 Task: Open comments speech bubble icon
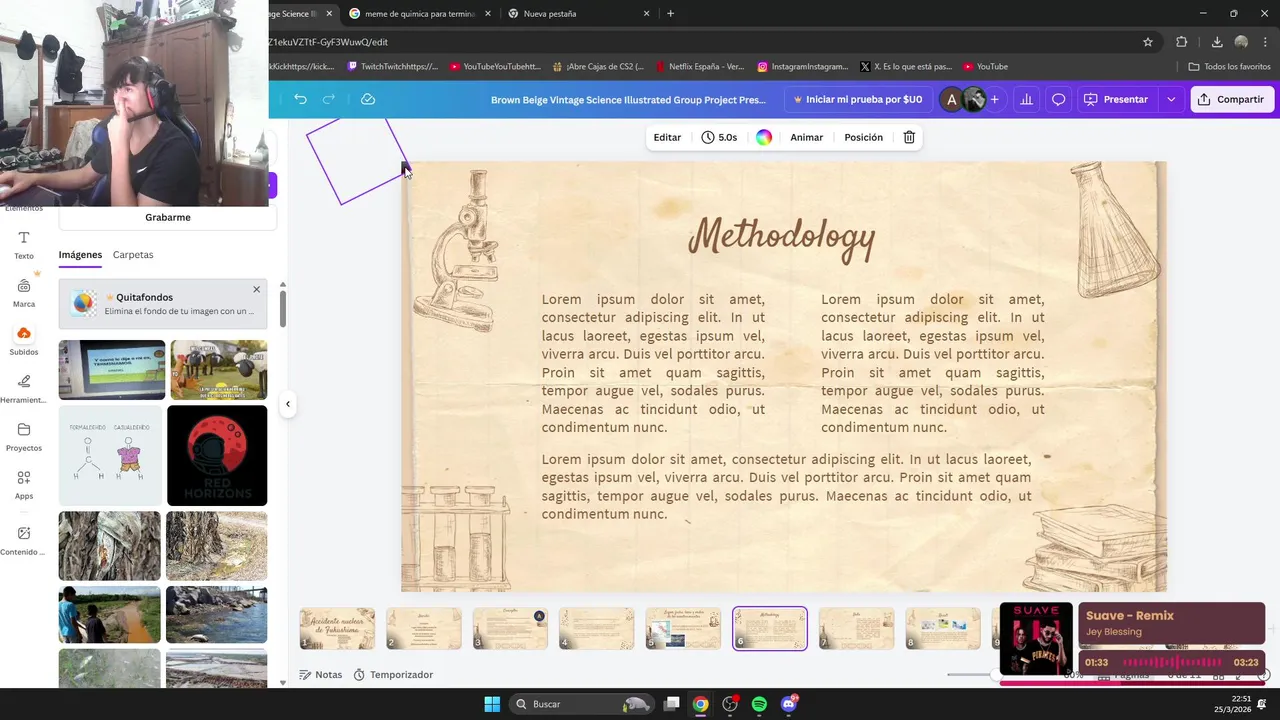click(1058, 99)
